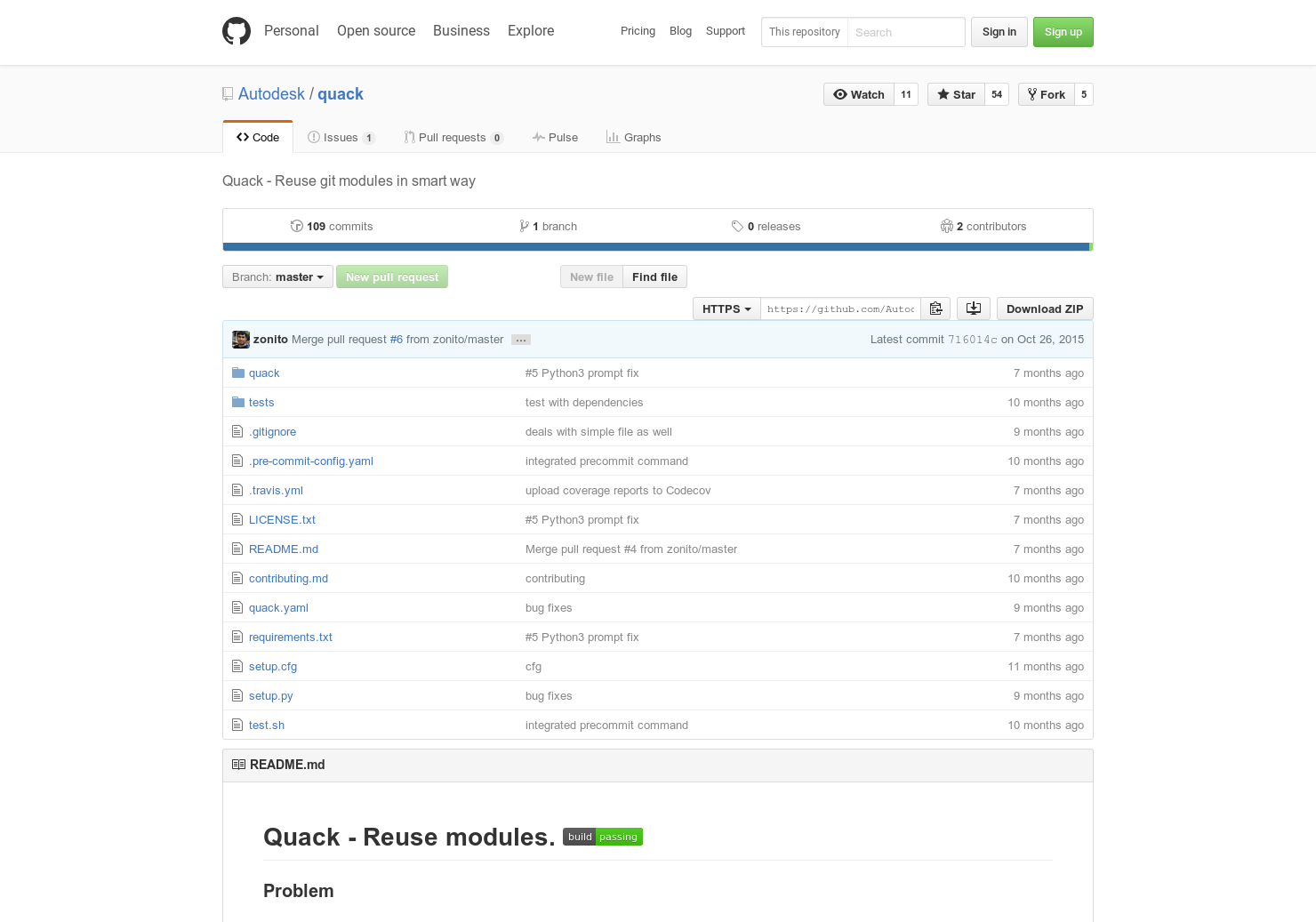
Task: Click the language statistics bar
Action: click(658, 246)
